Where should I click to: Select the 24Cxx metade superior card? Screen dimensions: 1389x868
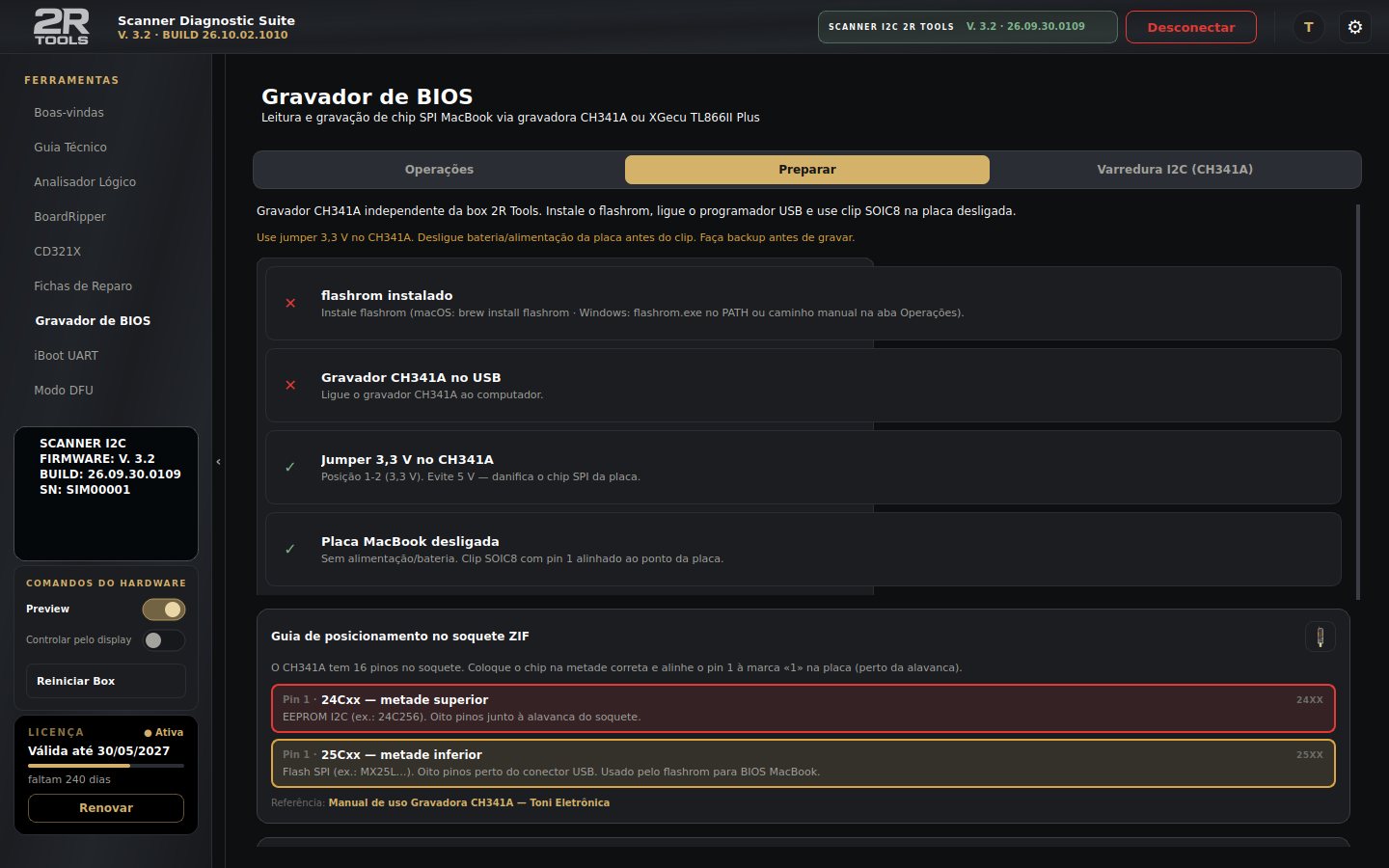pos(803,708)
